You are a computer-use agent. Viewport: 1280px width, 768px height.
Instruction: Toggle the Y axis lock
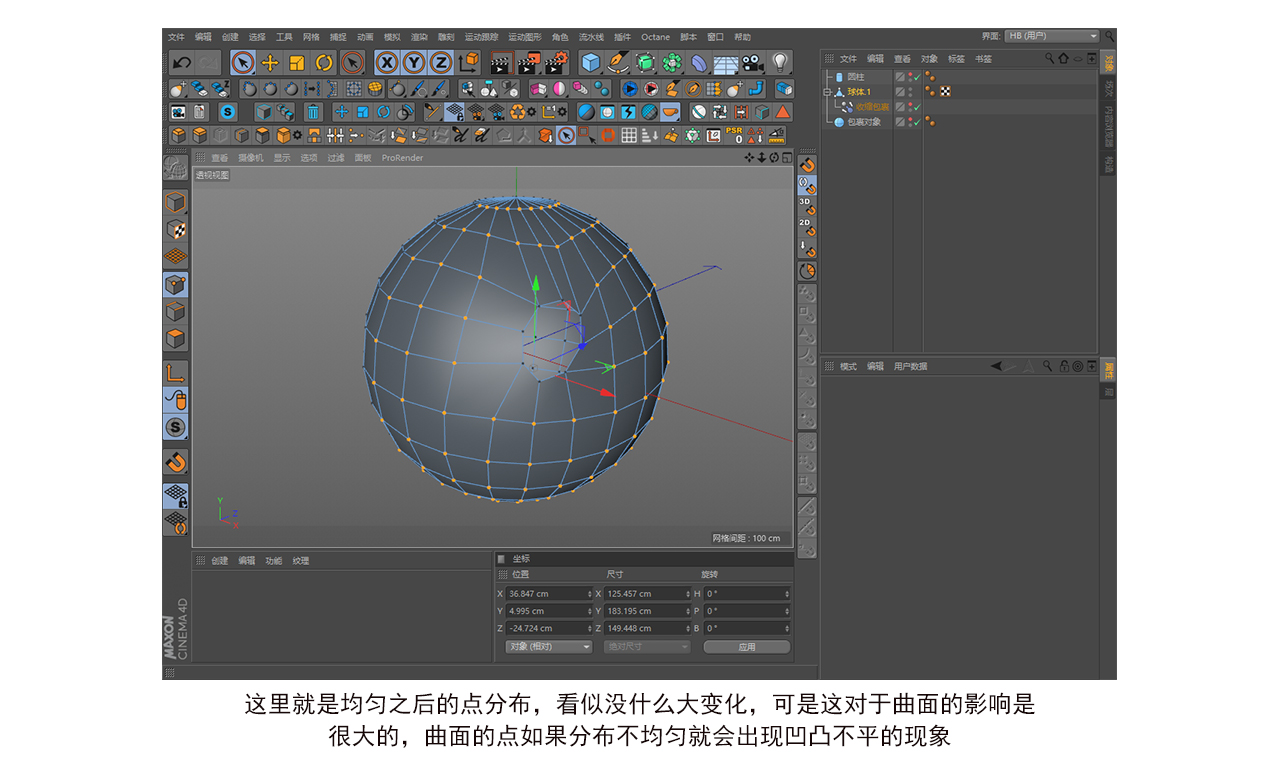(x=414, y=62)
